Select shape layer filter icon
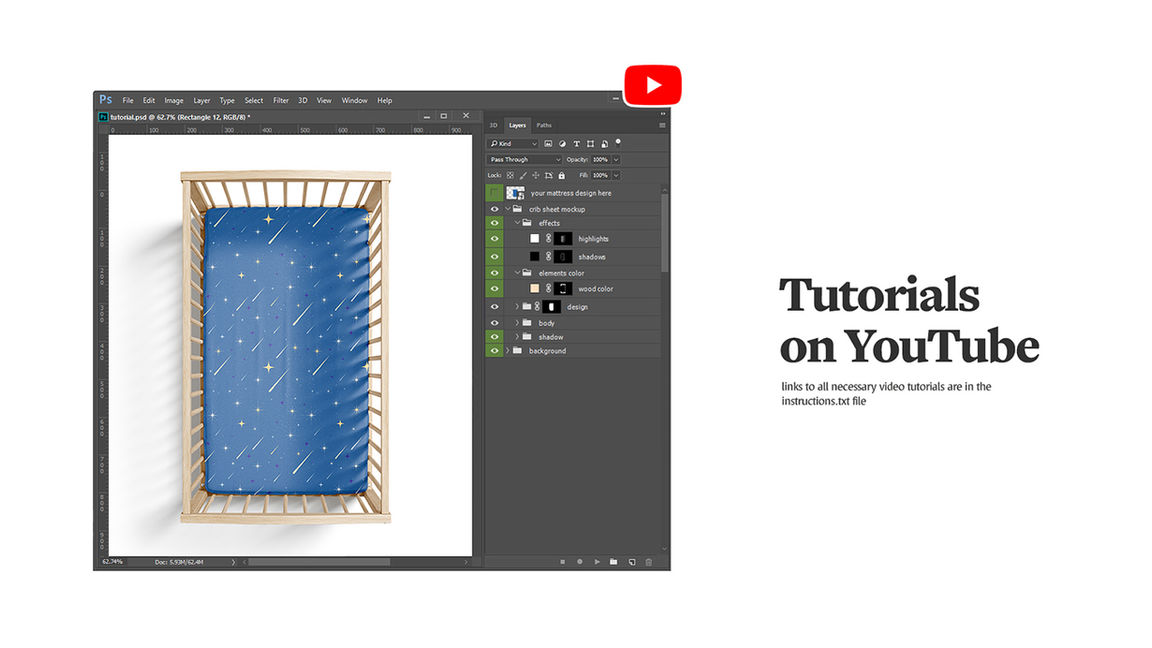Screen dimensions: 1152x648 590,144
